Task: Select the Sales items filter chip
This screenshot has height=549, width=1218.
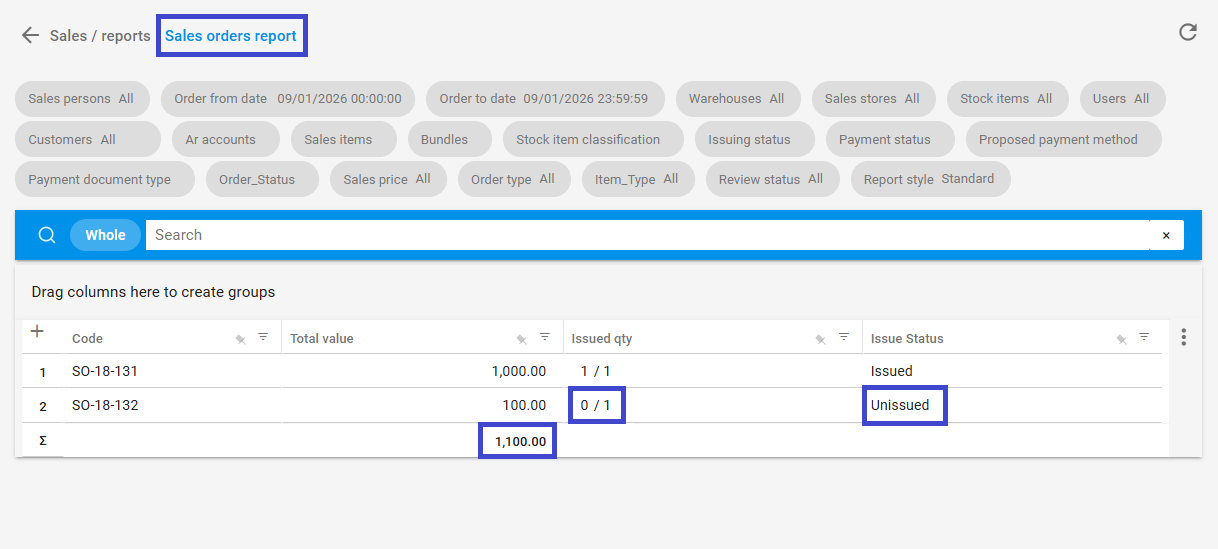Action: click(343, 139)
